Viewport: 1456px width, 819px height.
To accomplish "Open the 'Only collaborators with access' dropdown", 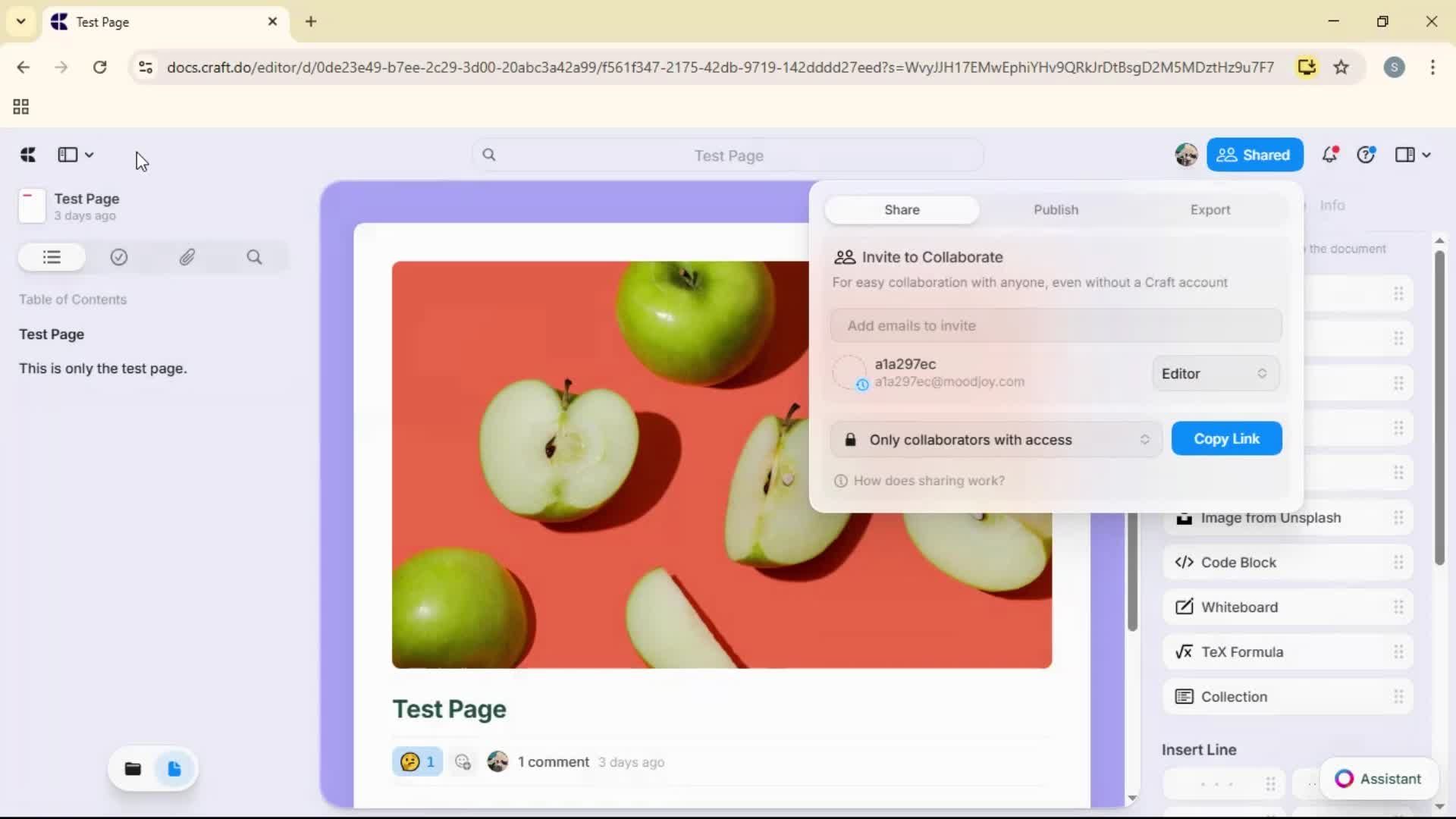I will tap(996, 439).
